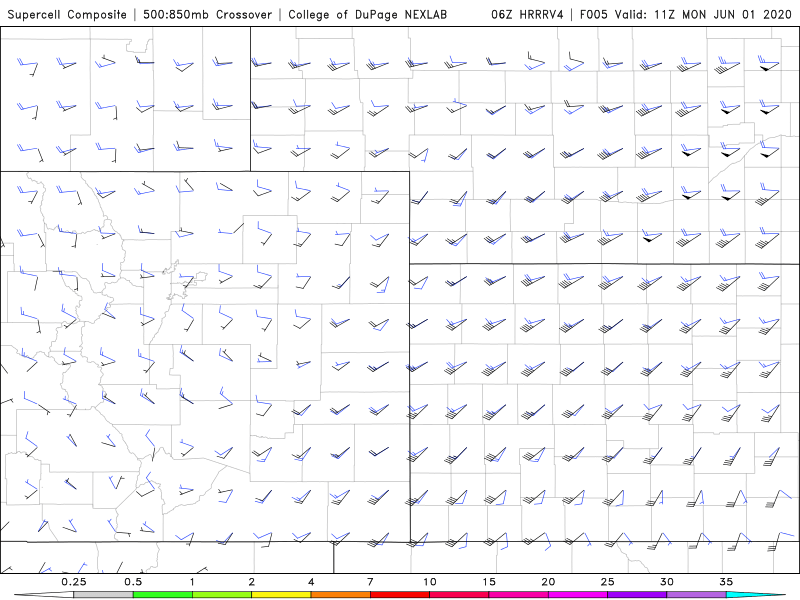This screenshot has width=800, height=600.
Task: Select the yellow-green 1–2 color bar segment
Action: pyautogui.click(x=222, y=595)
